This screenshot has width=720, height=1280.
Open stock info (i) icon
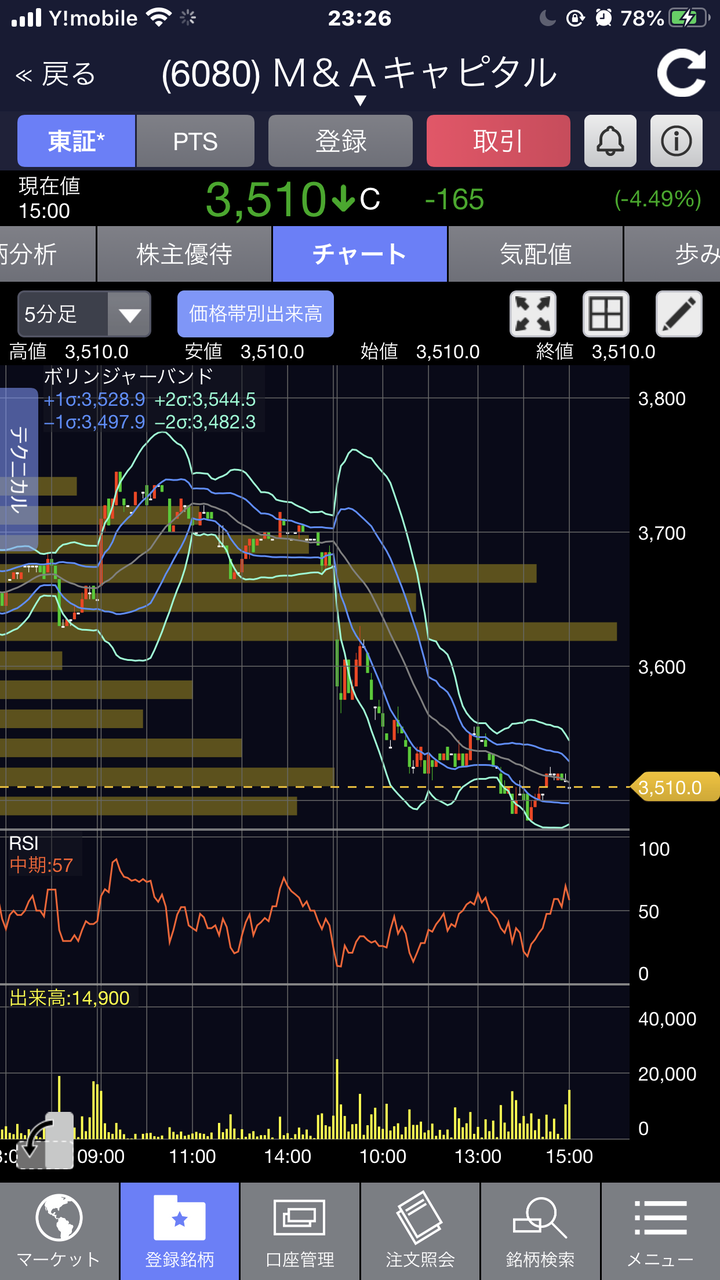tap(677, 141)
